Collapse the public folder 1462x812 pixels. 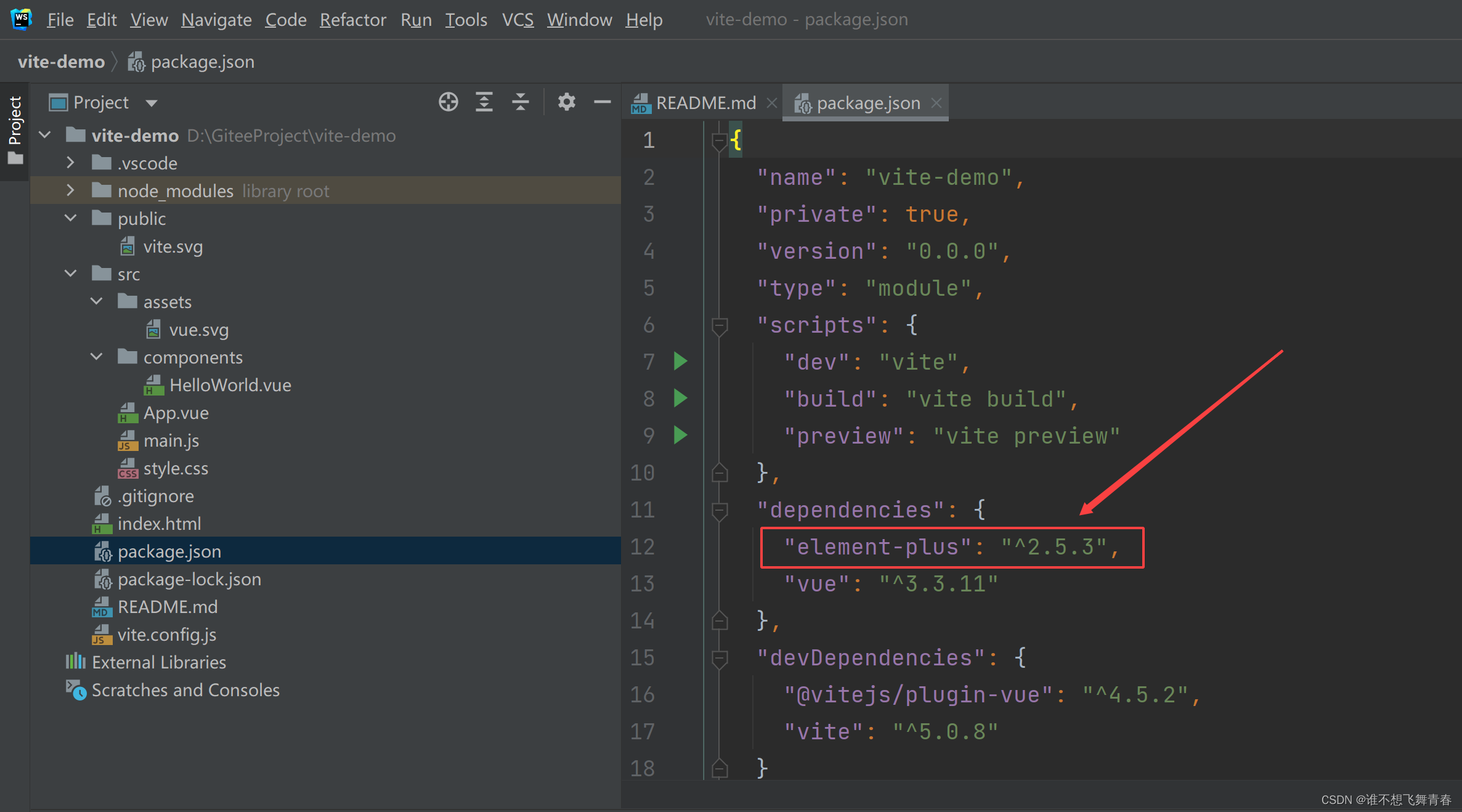click(x=70, y=218)
